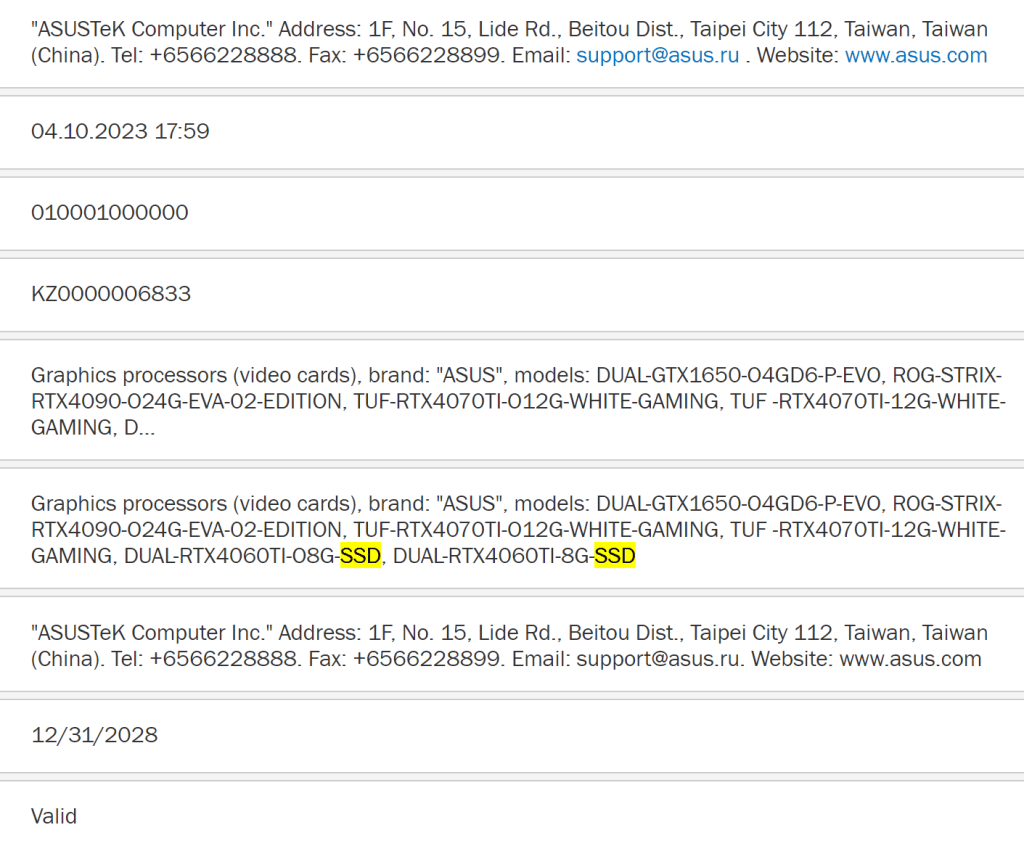
Task: Select the date text 04.10.2023 17:59
Action: (120, 131)
